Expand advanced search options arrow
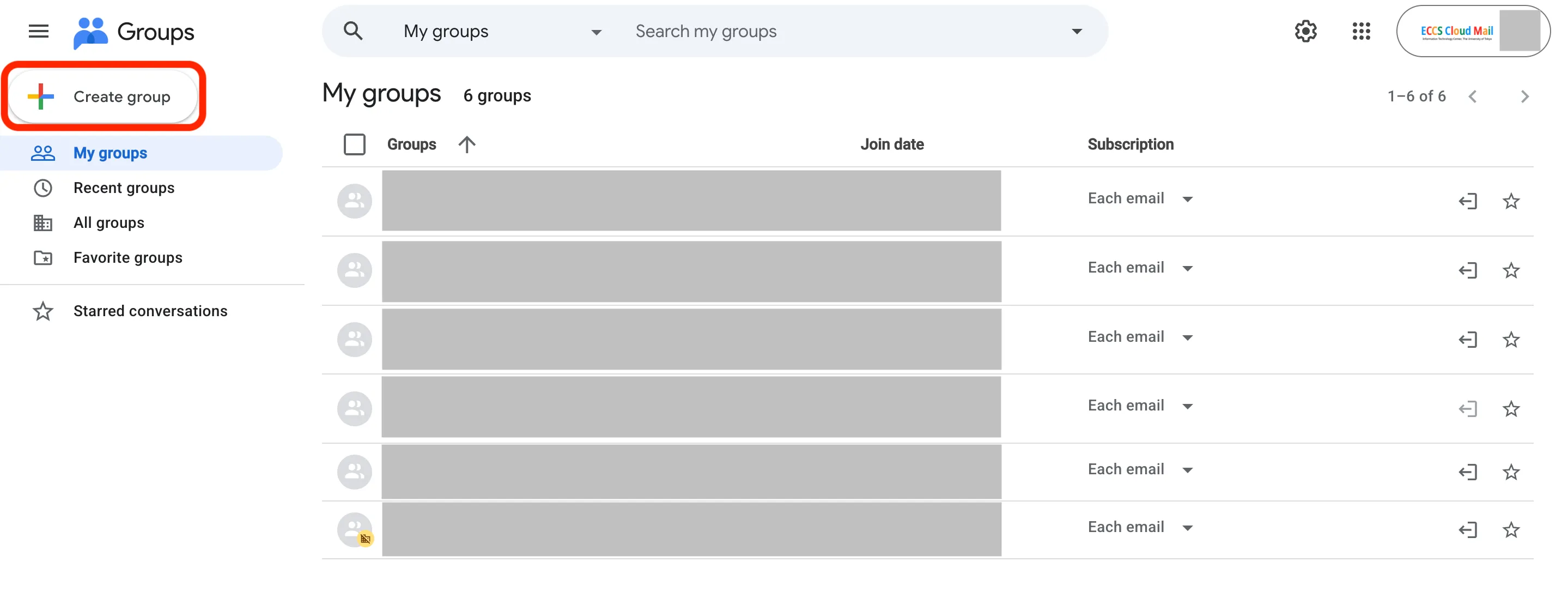Image resolution: width=1568 pixels, height=616 pixels. 1076,31
